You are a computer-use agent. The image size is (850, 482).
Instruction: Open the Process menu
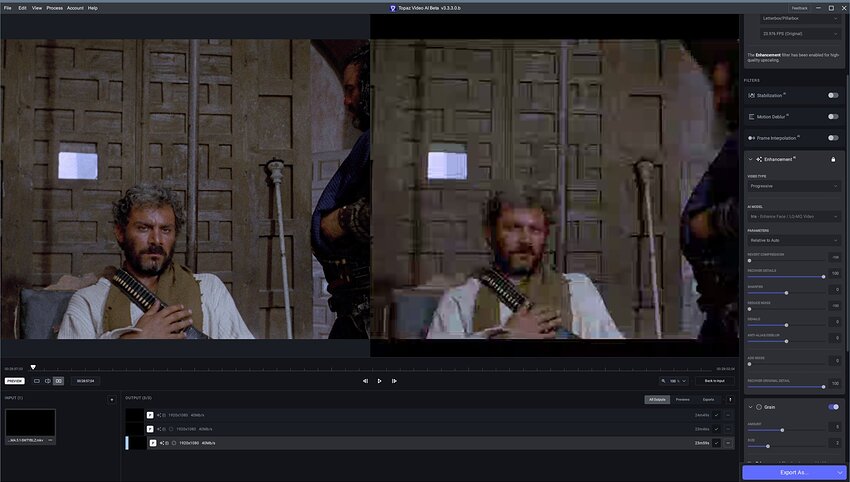click(x=54, y=8)
